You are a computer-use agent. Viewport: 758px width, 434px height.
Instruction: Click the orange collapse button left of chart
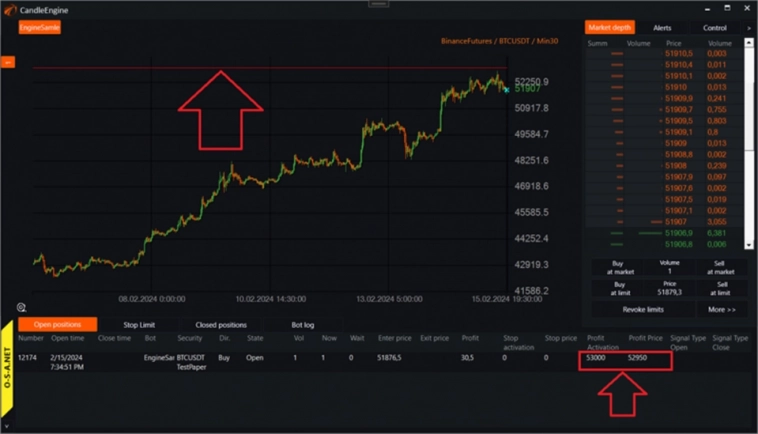(x=8, y=62)
